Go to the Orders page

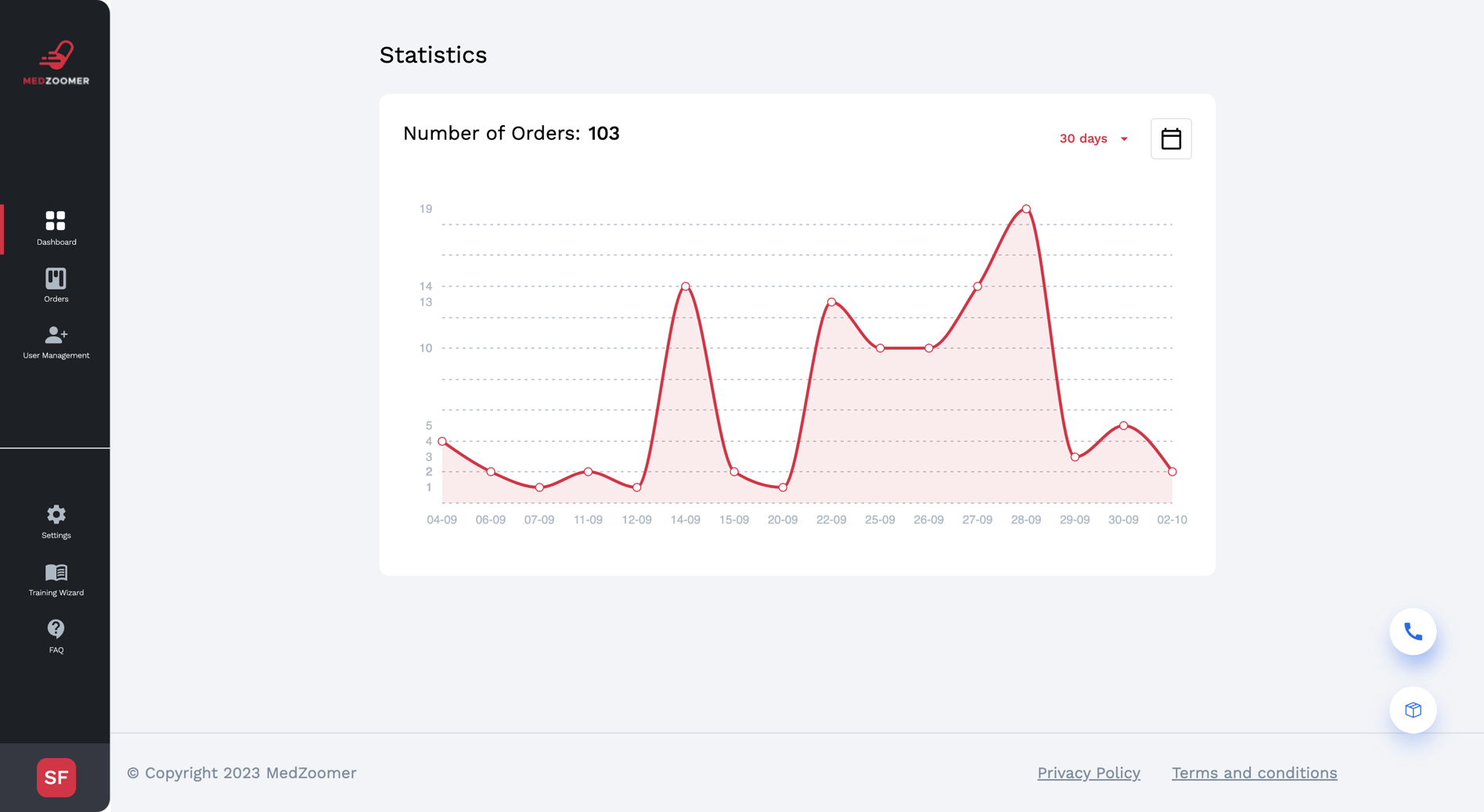coord(56,285)
